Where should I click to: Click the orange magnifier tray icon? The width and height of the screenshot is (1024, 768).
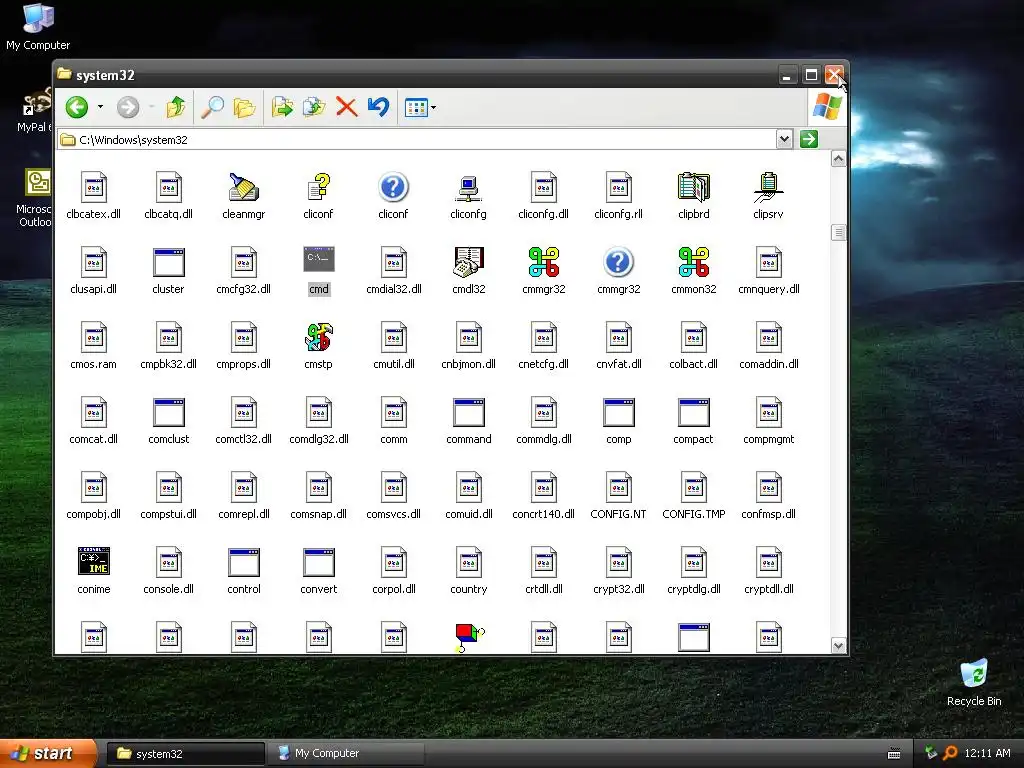(x=950, y=754)
